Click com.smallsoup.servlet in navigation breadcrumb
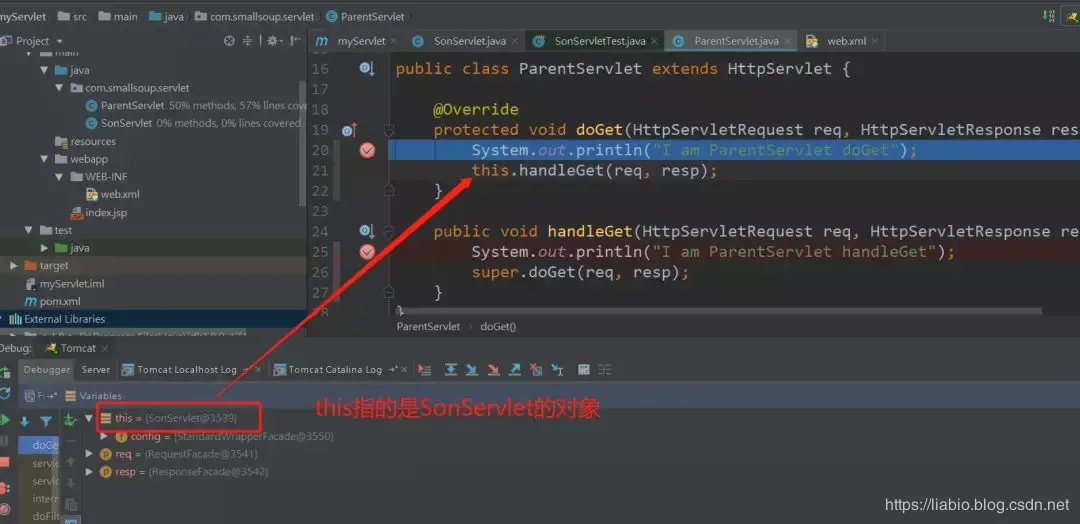Screen dimensions: 1080x524 (255, 17)
